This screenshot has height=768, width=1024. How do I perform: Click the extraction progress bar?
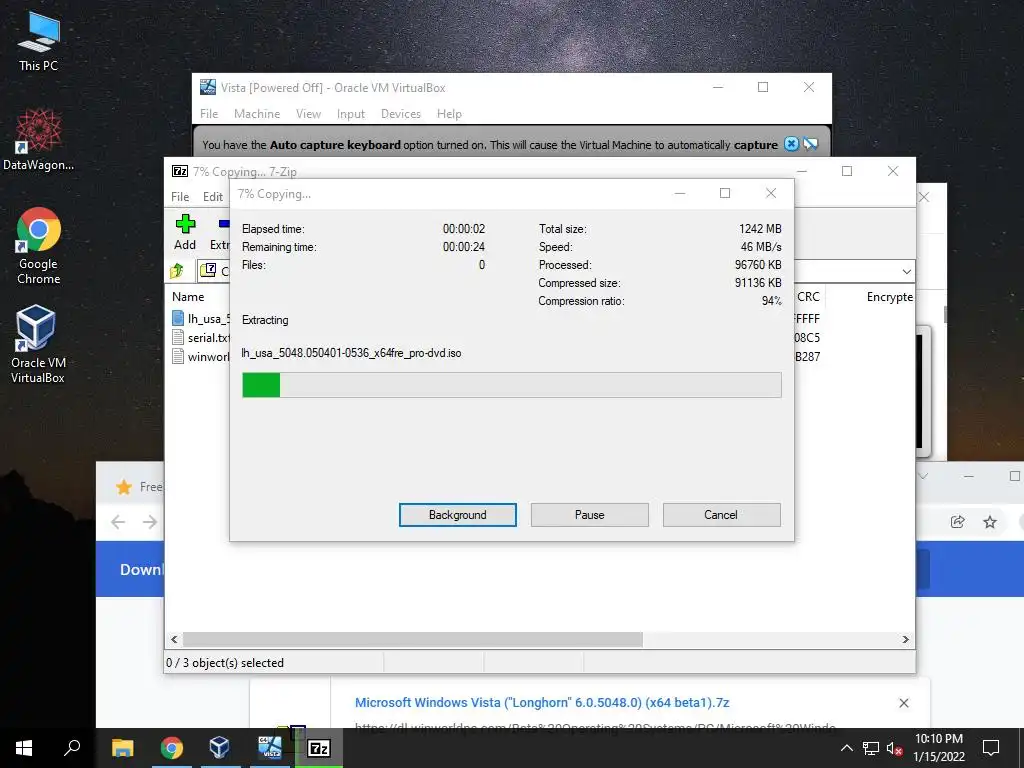(x=512, y=385)
